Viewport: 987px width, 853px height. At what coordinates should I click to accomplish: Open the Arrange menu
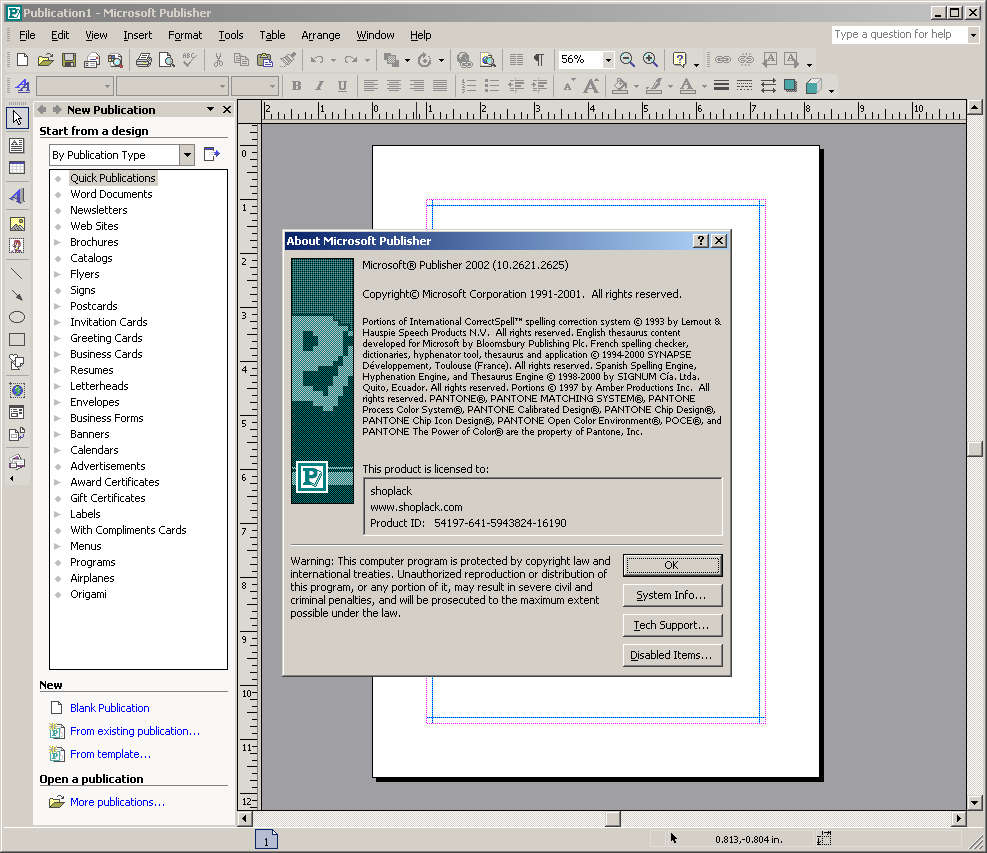click(x=320, y=35)
